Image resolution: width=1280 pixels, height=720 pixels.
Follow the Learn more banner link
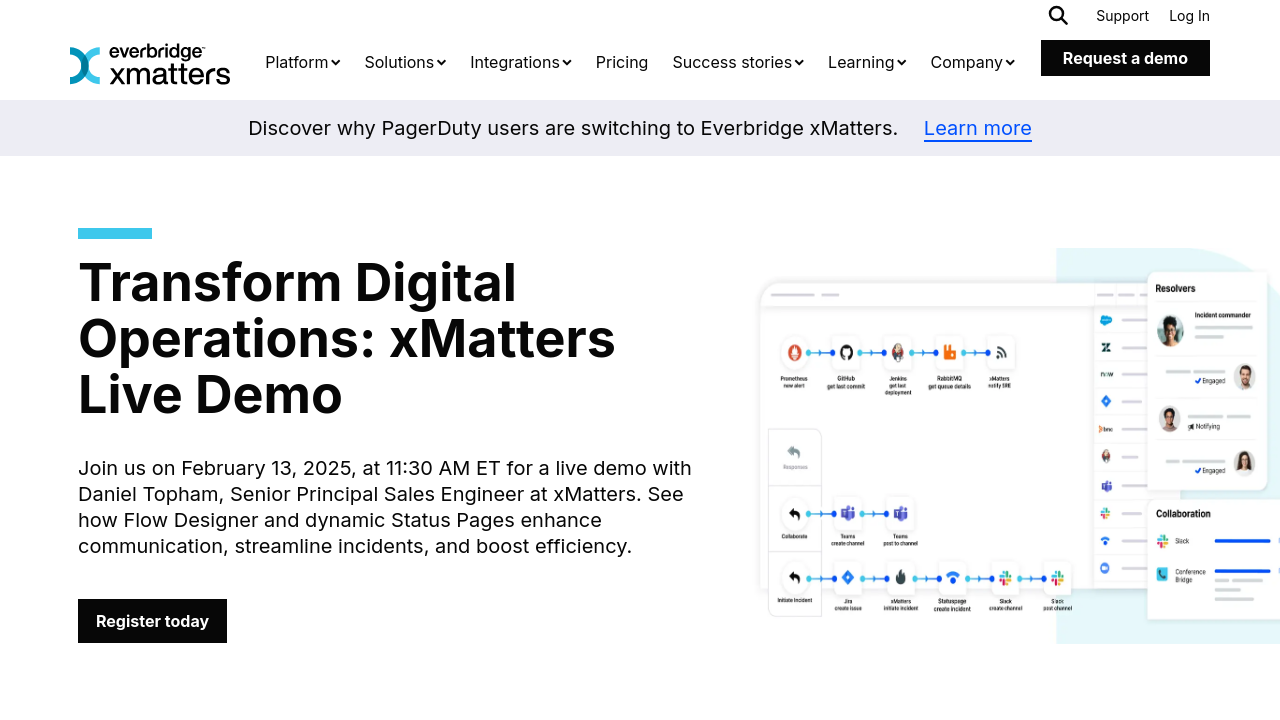[x=977, y=128]
